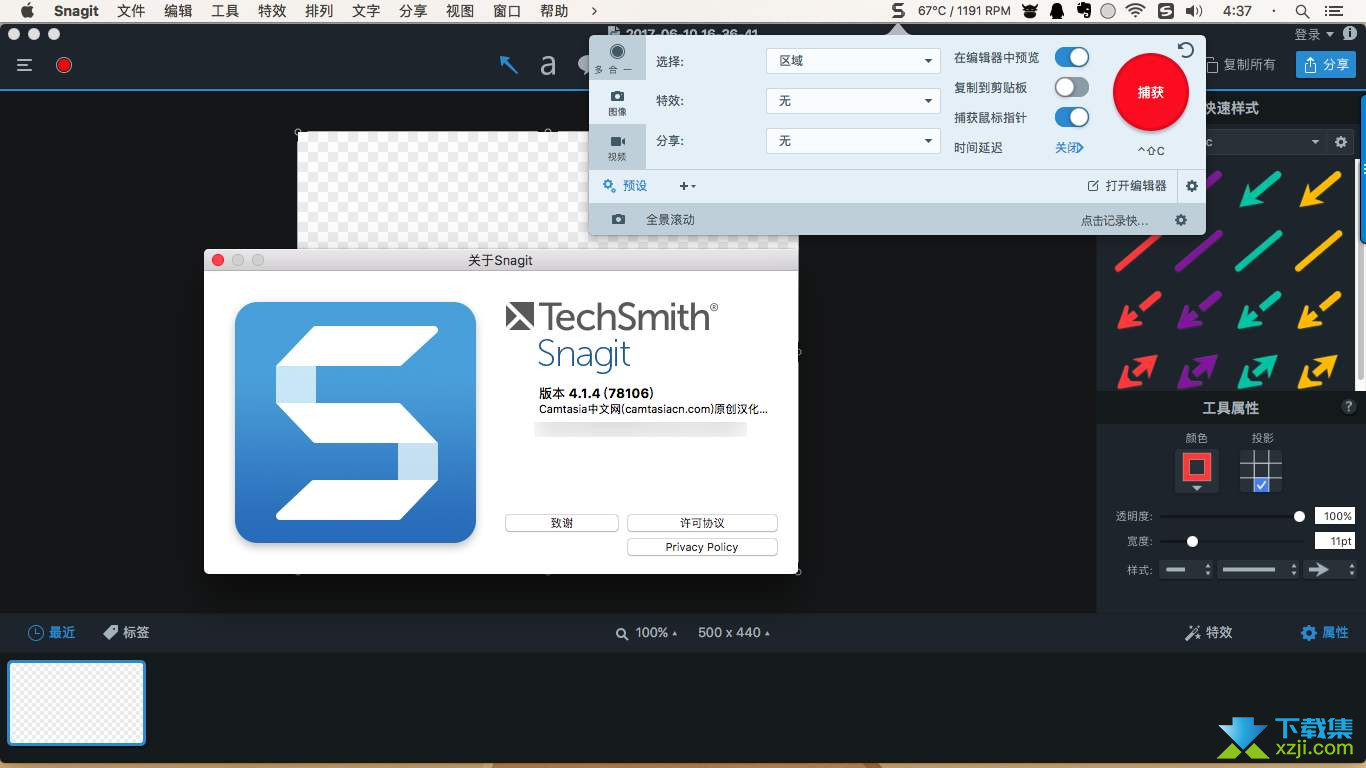1366x768 pixels.
Task: Click the 11pt width value field
Action: click(1334, 541)
